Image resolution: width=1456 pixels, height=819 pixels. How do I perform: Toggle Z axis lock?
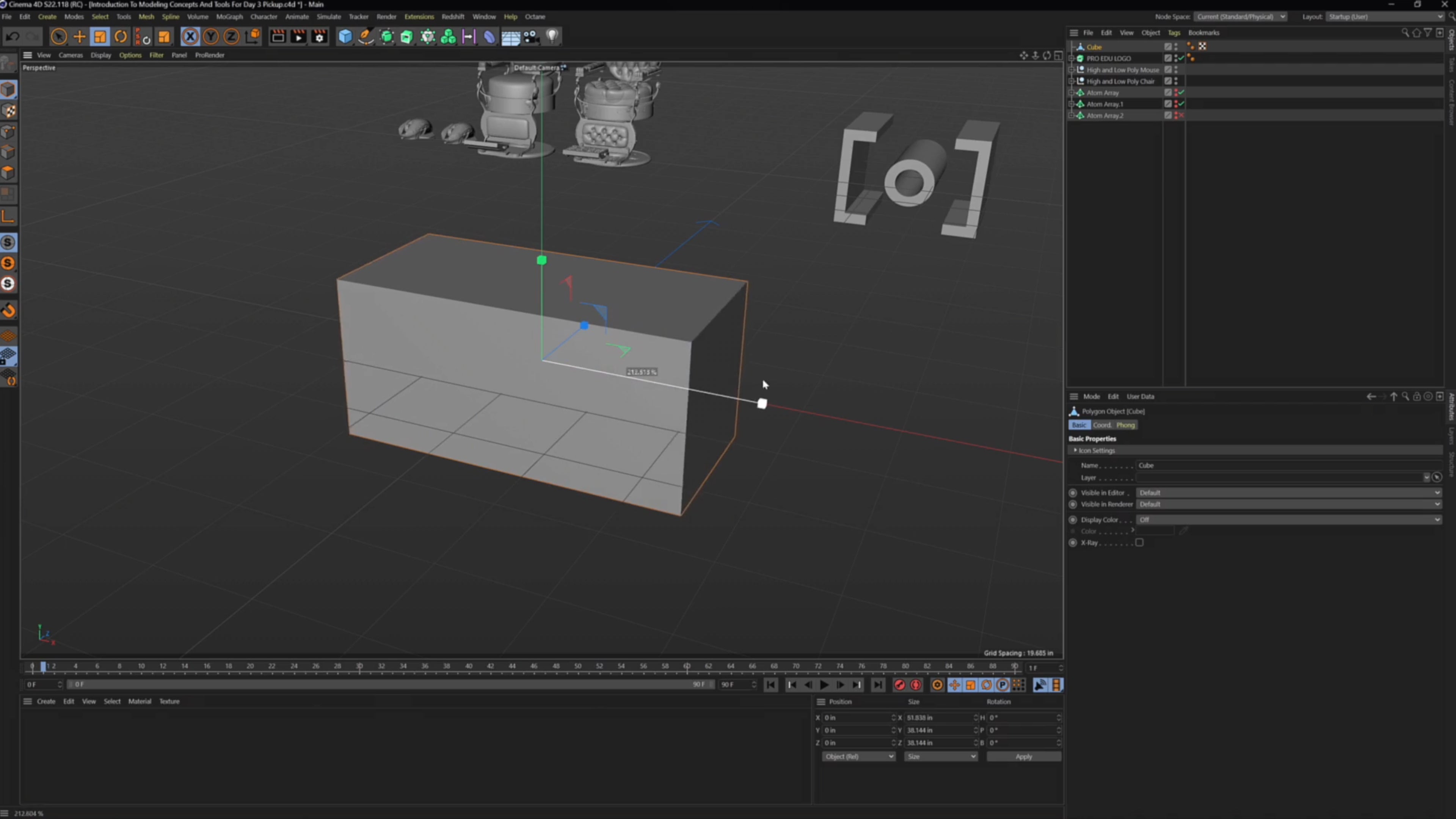231,37
